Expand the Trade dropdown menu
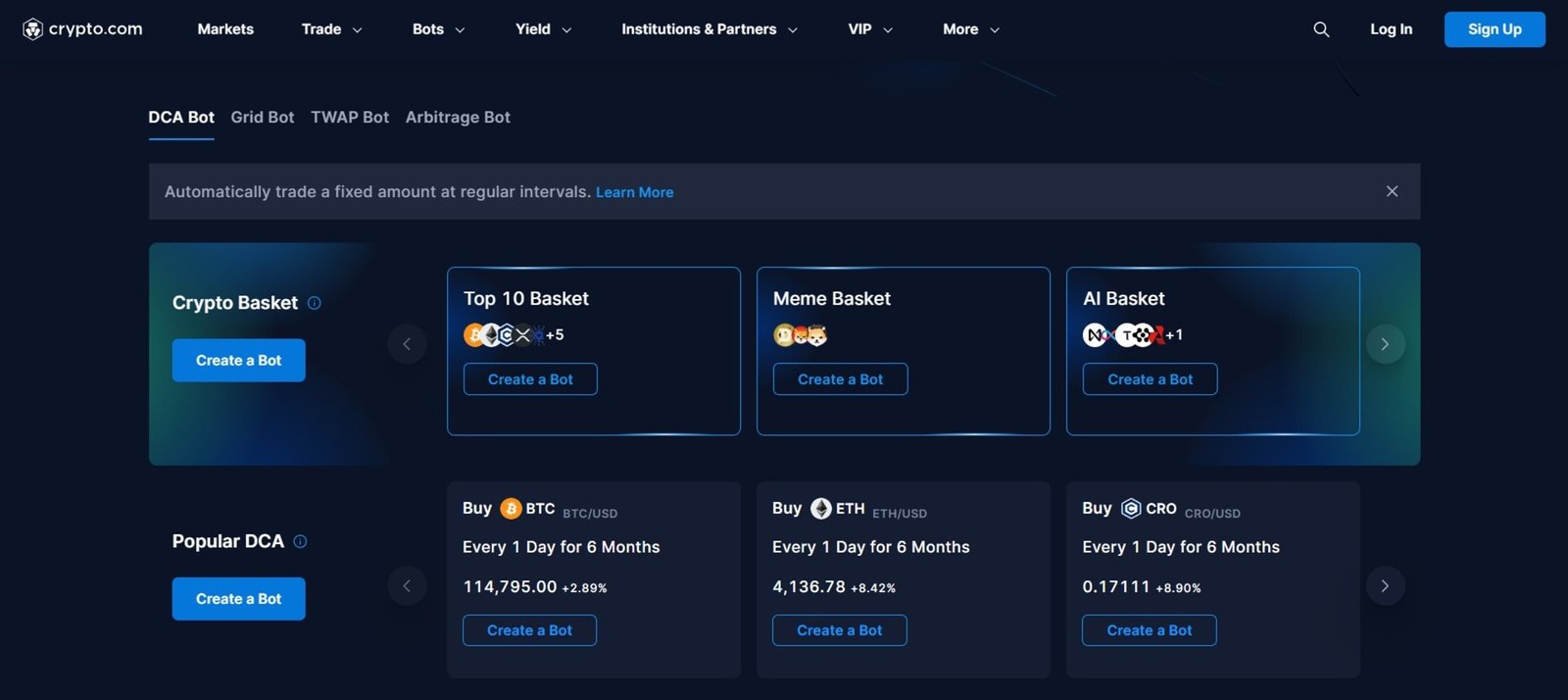 [331, 29]
